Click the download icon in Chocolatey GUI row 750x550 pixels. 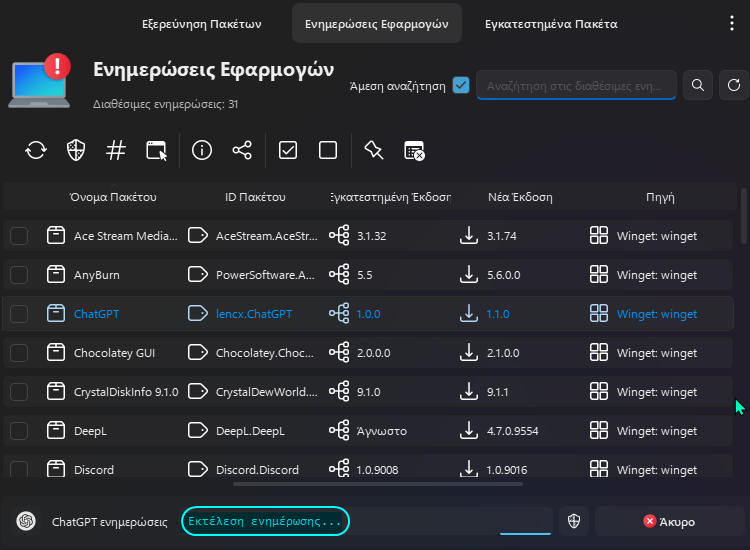click(469, 352)
